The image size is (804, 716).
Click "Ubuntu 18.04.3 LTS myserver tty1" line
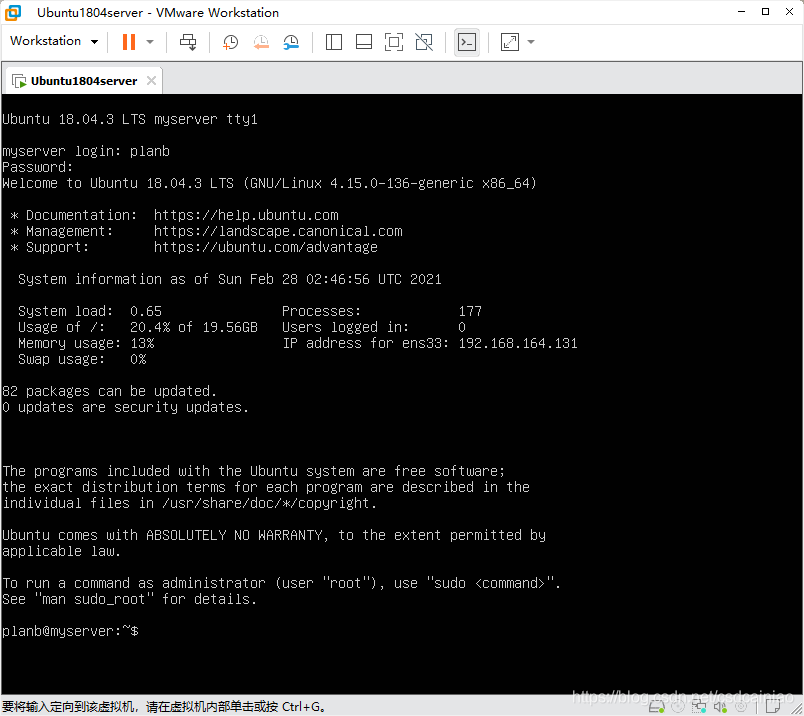coord(130,119)
